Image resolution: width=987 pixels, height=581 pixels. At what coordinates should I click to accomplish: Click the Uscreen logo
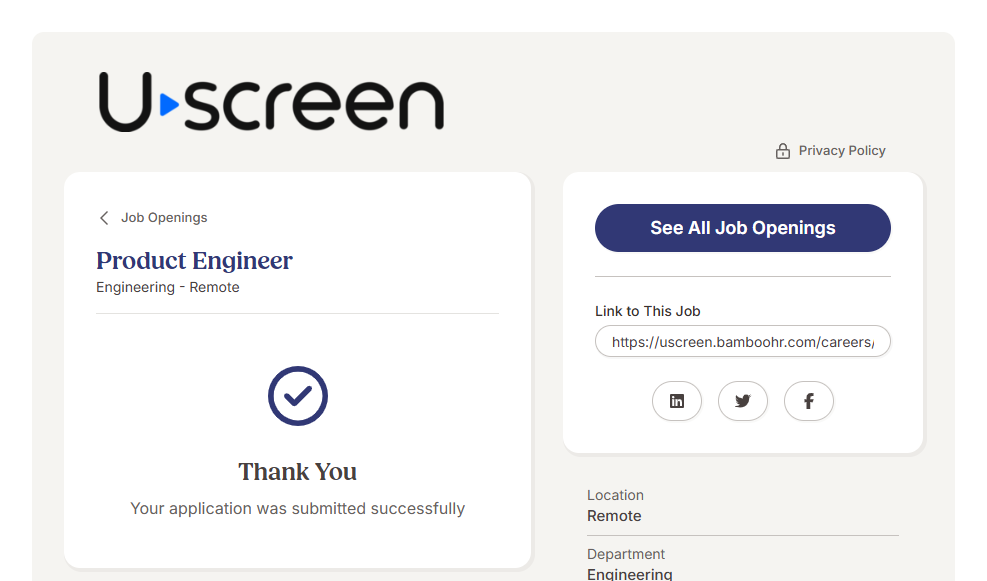[x=271, y=102]
